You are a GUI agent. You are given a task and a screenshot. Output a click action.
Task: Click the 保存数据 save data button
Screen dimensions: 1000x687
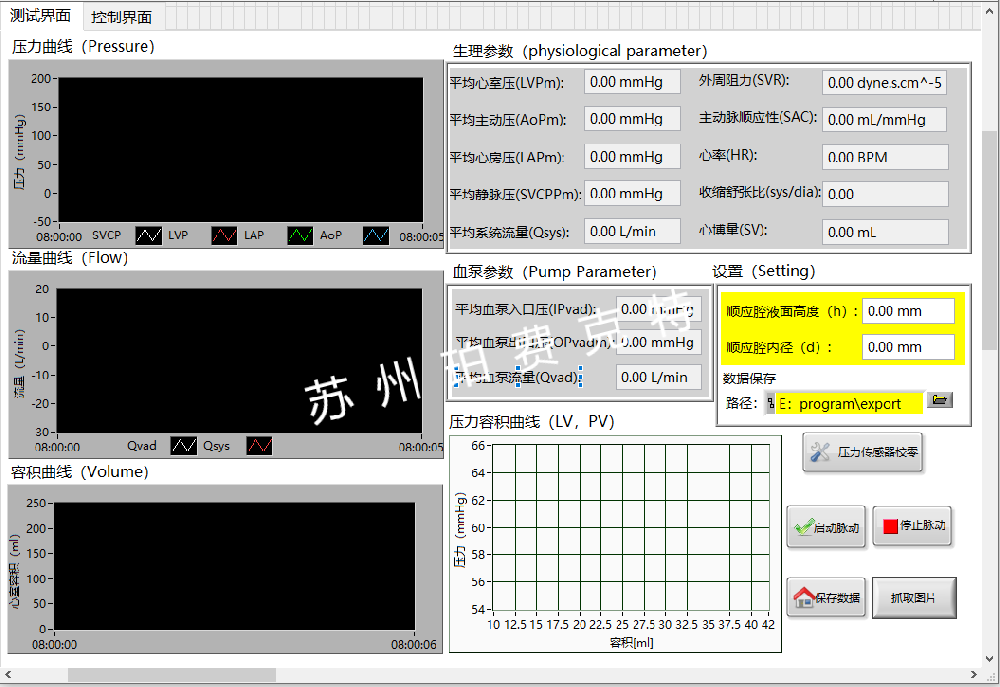[825, 598]
